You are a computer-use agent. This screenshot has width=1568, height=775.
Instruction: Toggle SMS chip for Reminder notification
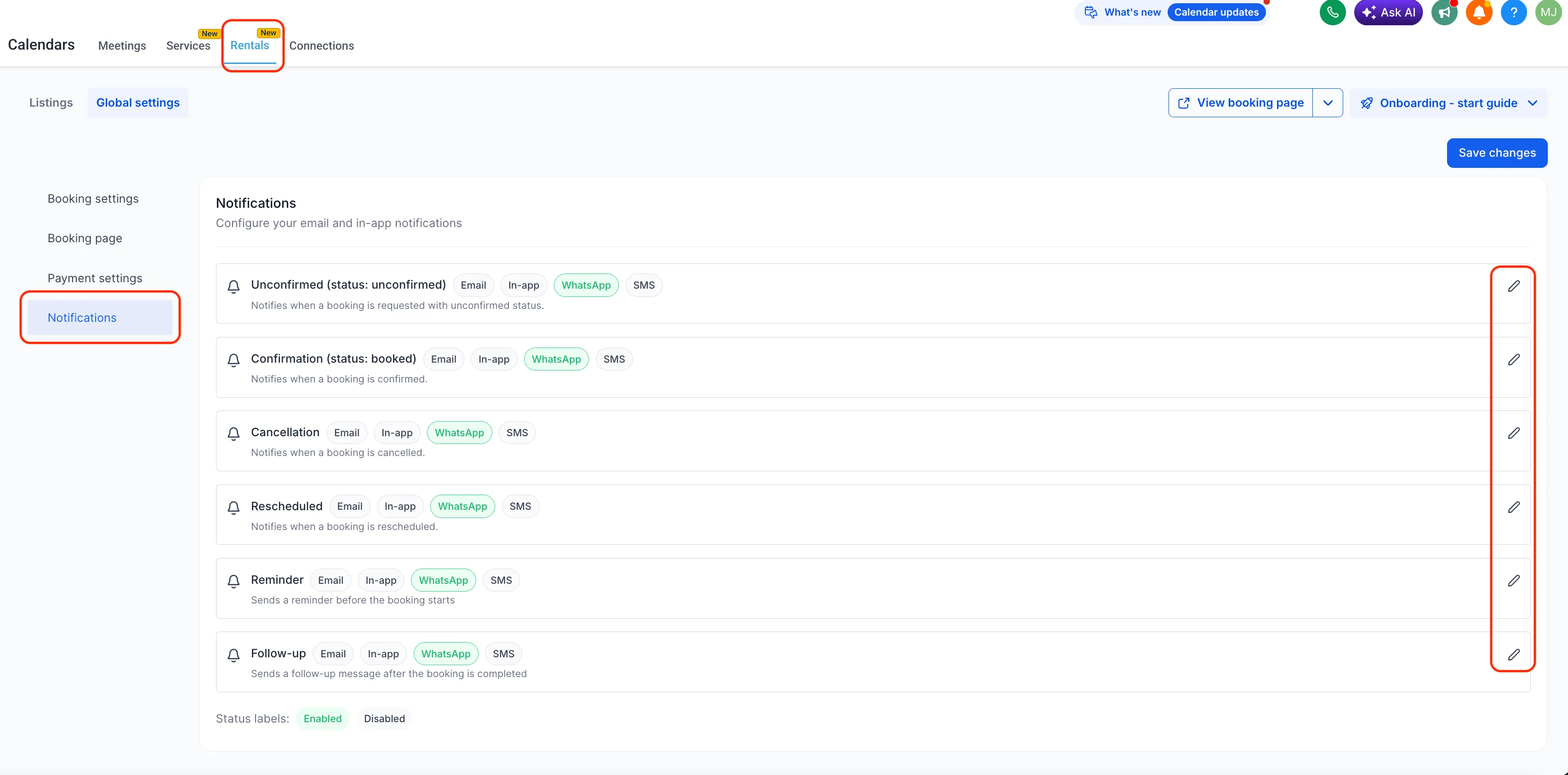click(x=501, y=580)
